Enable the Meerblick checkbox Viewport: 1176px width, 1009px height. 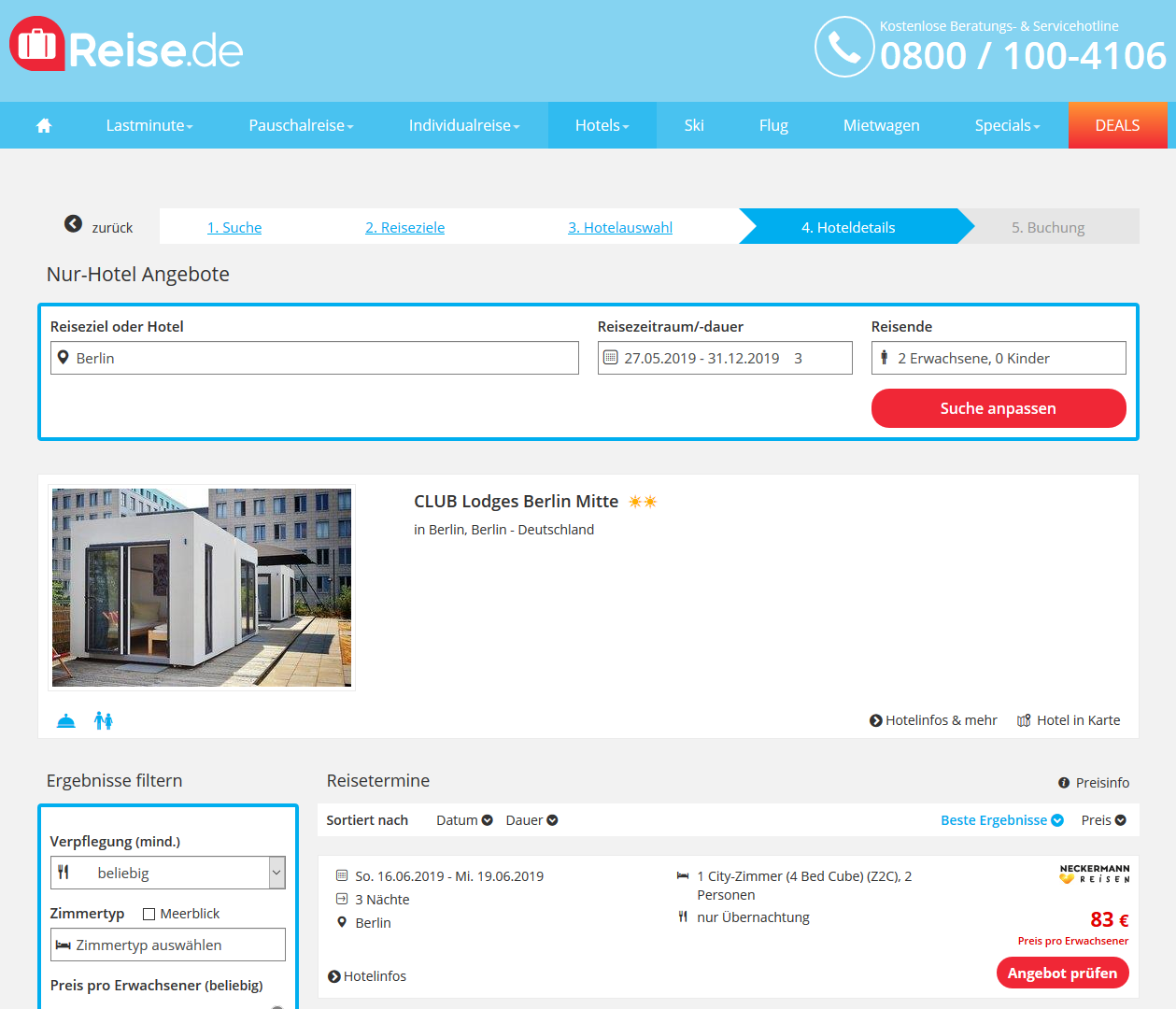[x=149, y=914]
